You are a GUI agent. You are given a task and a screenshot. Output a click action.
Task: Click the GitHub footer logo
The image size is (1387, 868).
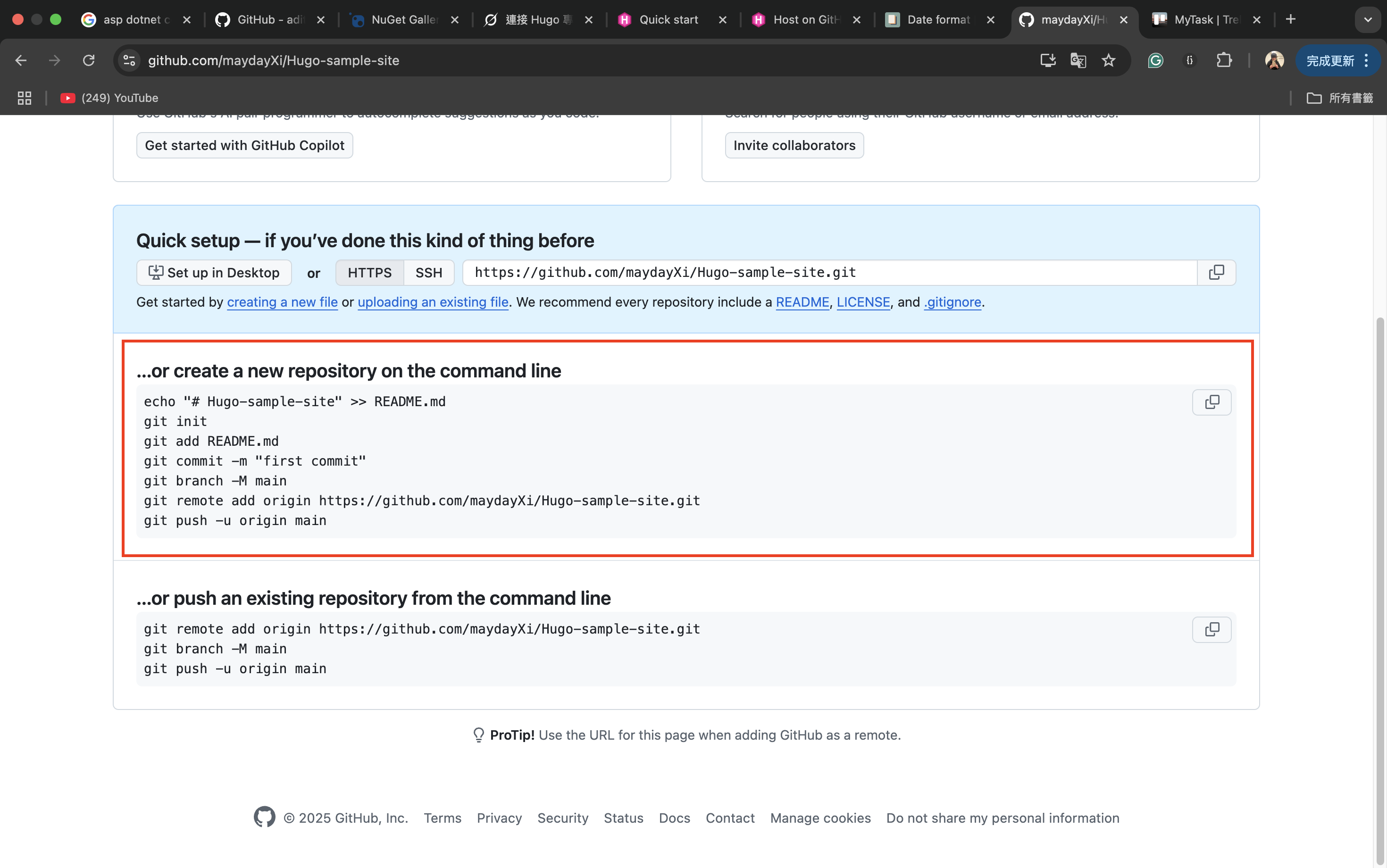click(x=265, y=817)
